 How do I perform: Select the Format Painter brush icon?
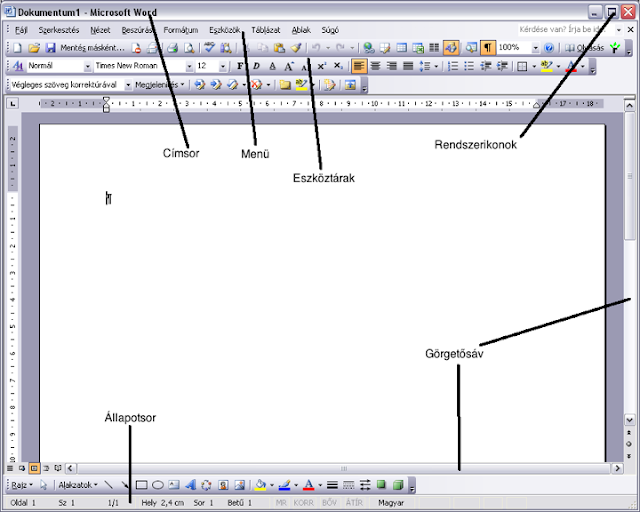(x=296, y=48)
